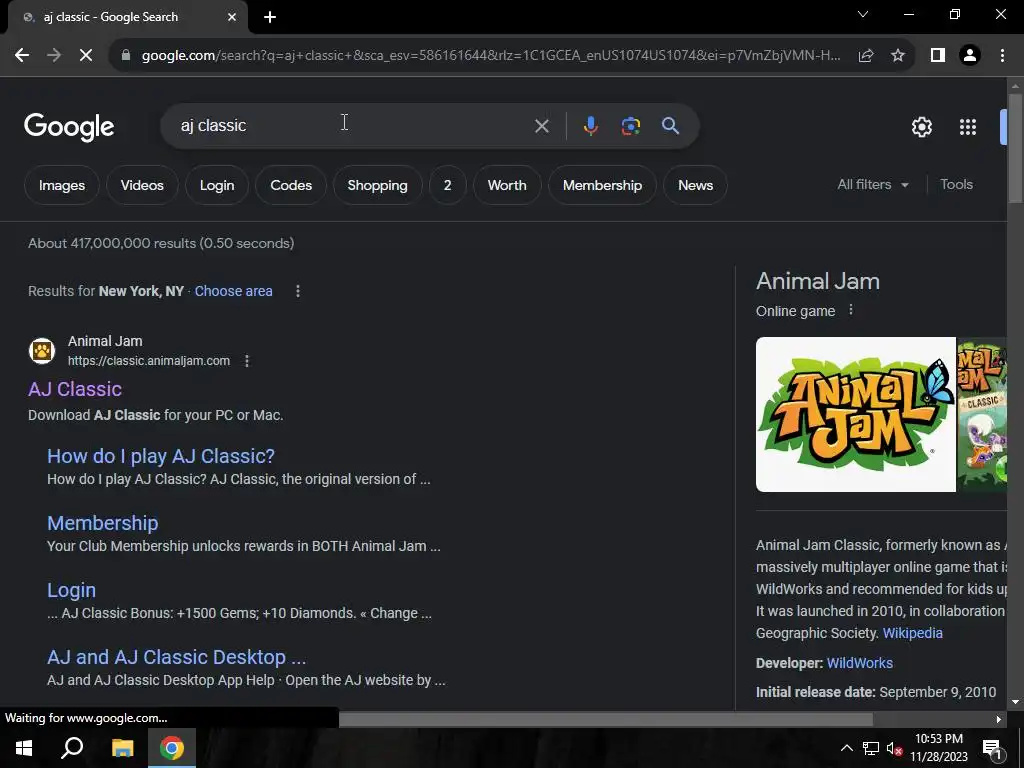Click the Chrome taskbar icon
This screenshot has width=1024, height=768.
(172, 748)
